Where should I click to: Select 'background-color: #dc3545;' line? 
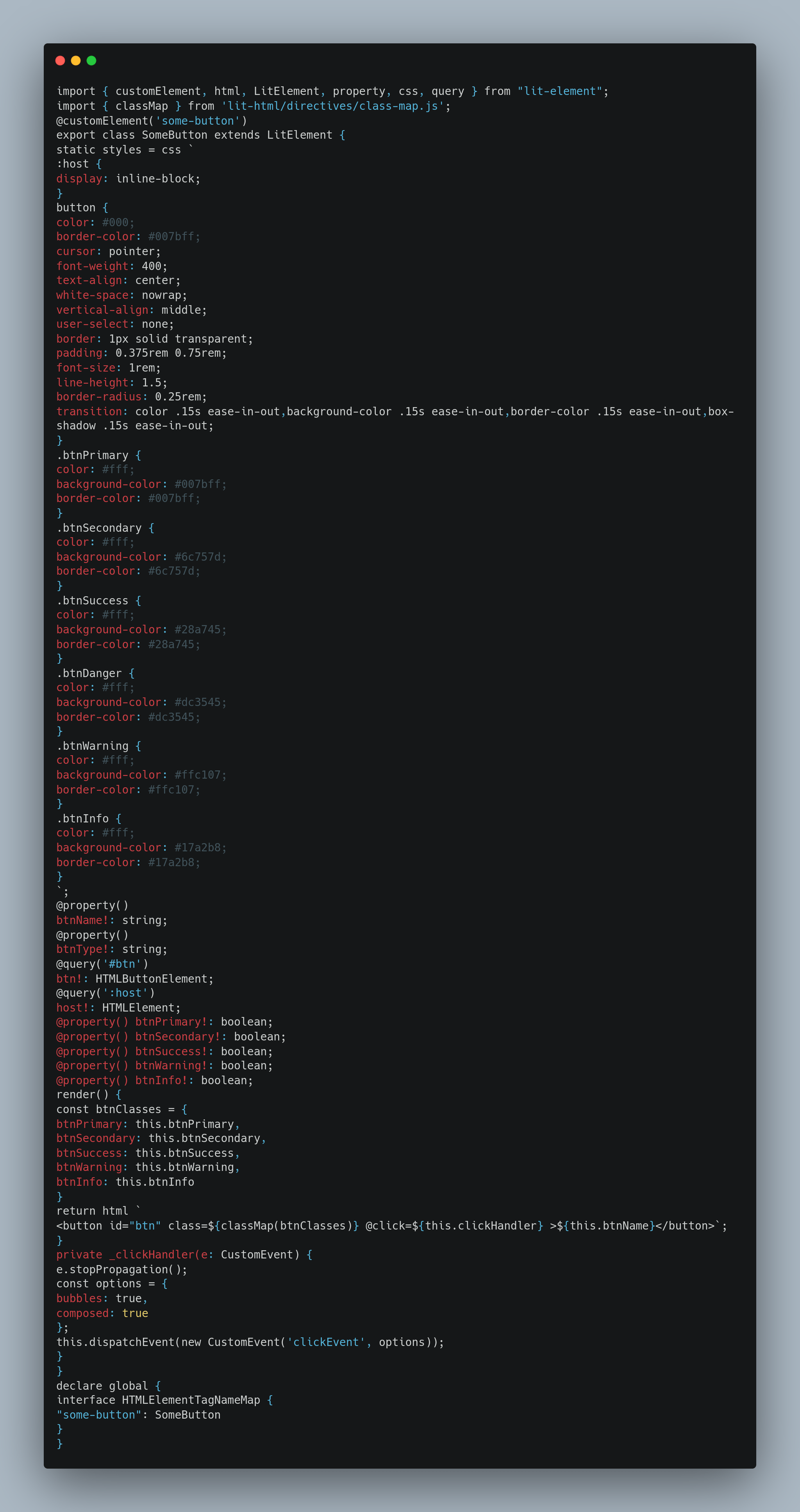point(141,702)
